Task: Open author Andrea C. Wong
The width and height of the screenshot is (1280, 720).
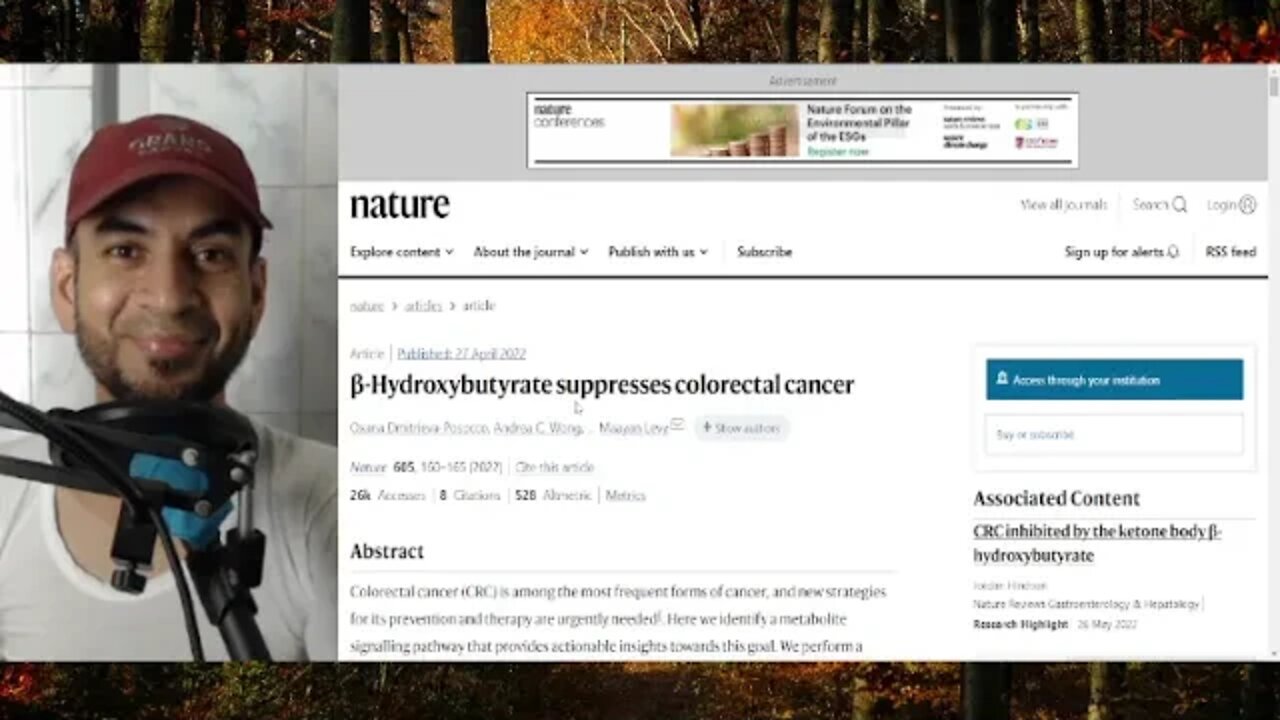Action: coord(539,428)
